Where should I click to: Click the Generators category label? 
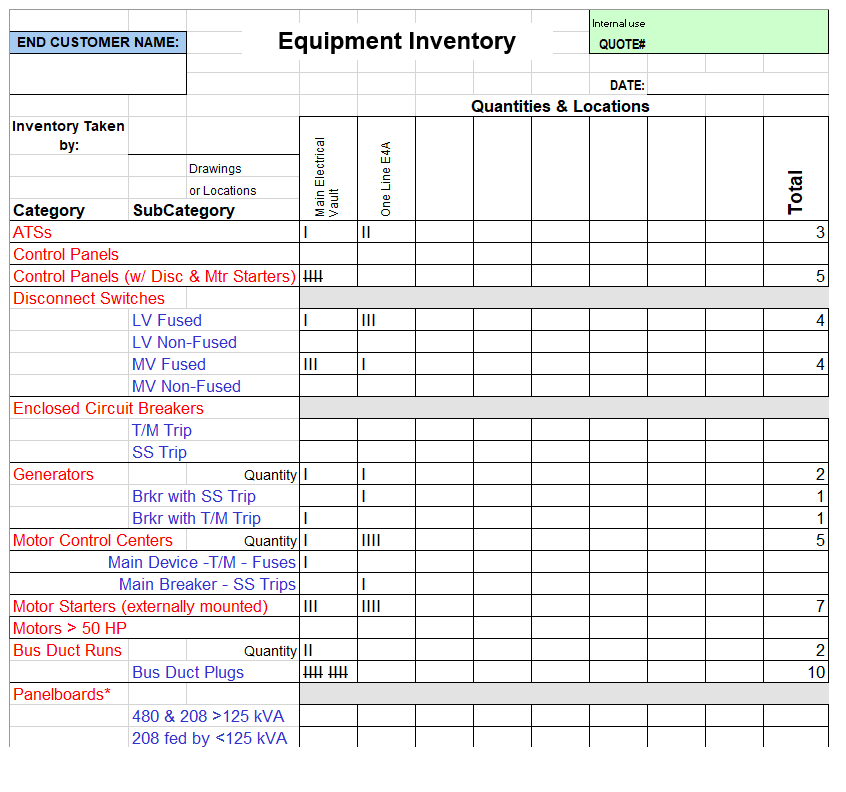coord(53,474)
